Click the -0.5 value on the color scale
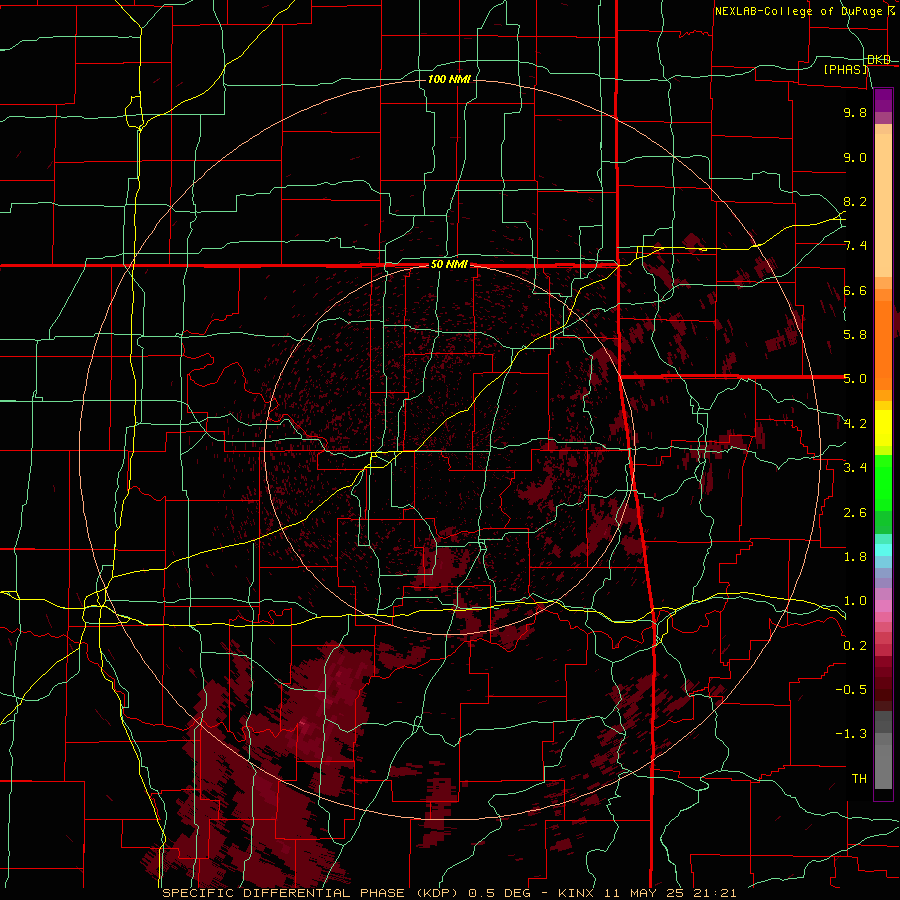 851,690
